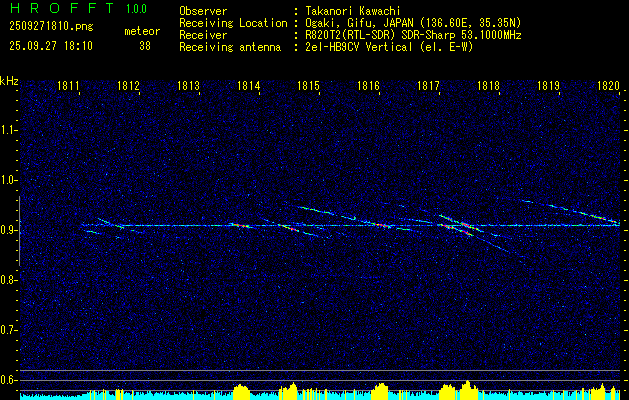
Task: Click the date stamp 25.09.27 18:10
Action: click(51, 46)
